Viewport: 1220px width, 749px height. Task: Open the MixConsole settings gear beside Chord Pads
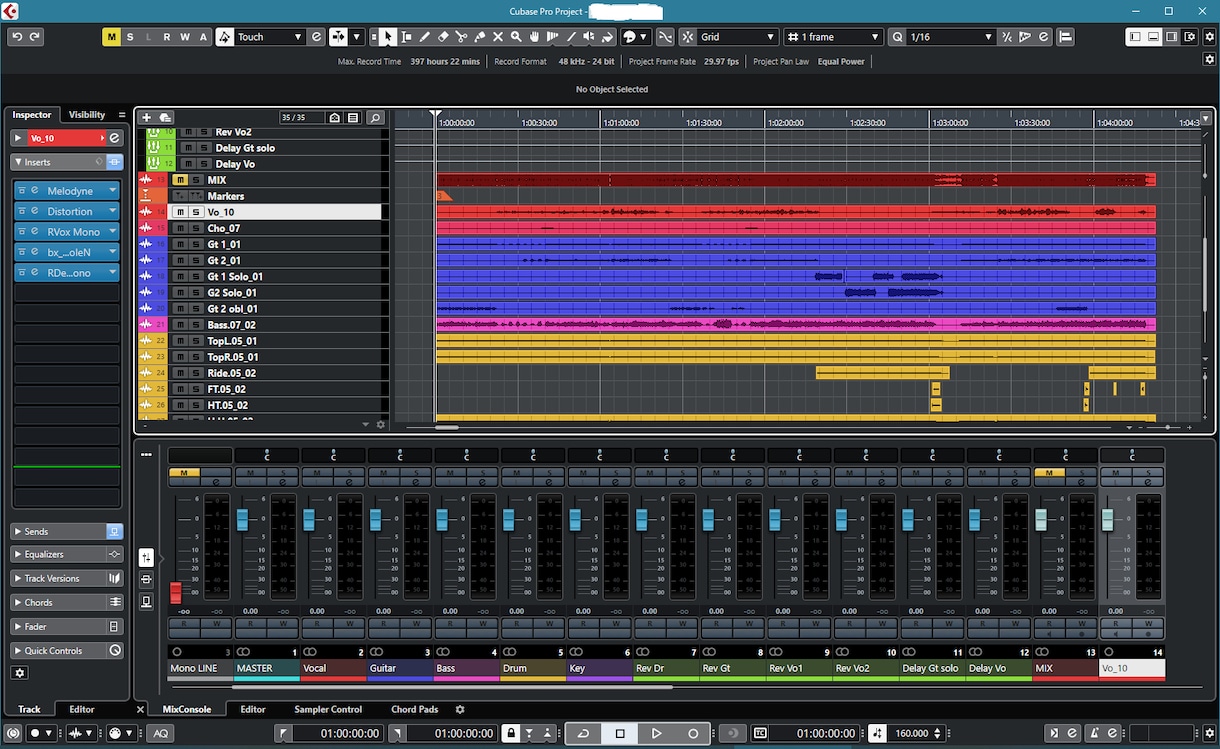(460, 710)
